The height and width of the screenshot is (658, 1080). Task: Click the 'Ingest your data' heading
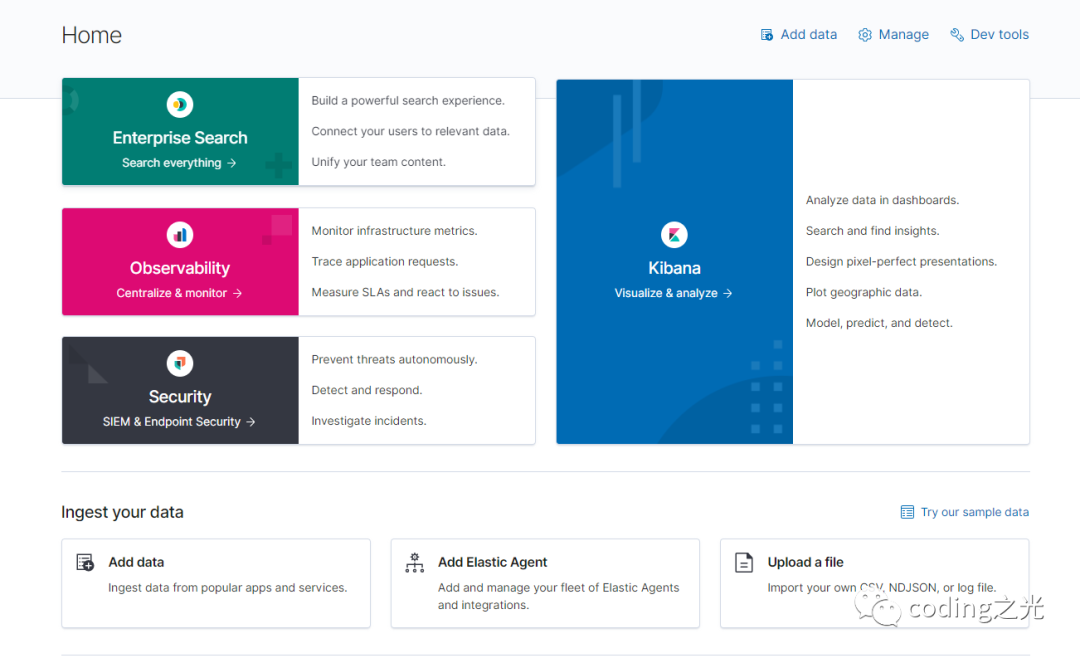tap(122, 512)
